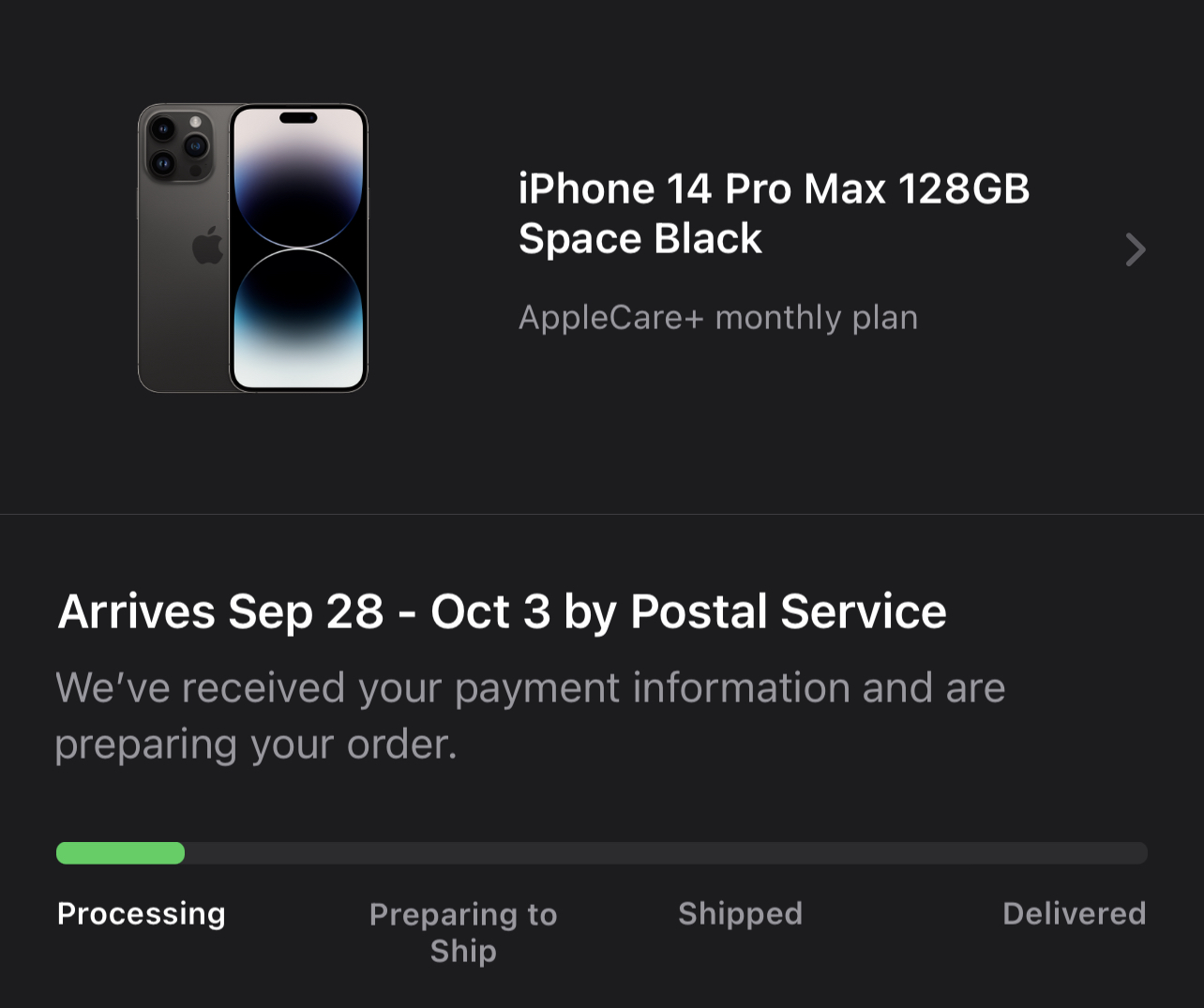Select the Shipped status step
The image size is (1204, 1008).
pos(740,913)
